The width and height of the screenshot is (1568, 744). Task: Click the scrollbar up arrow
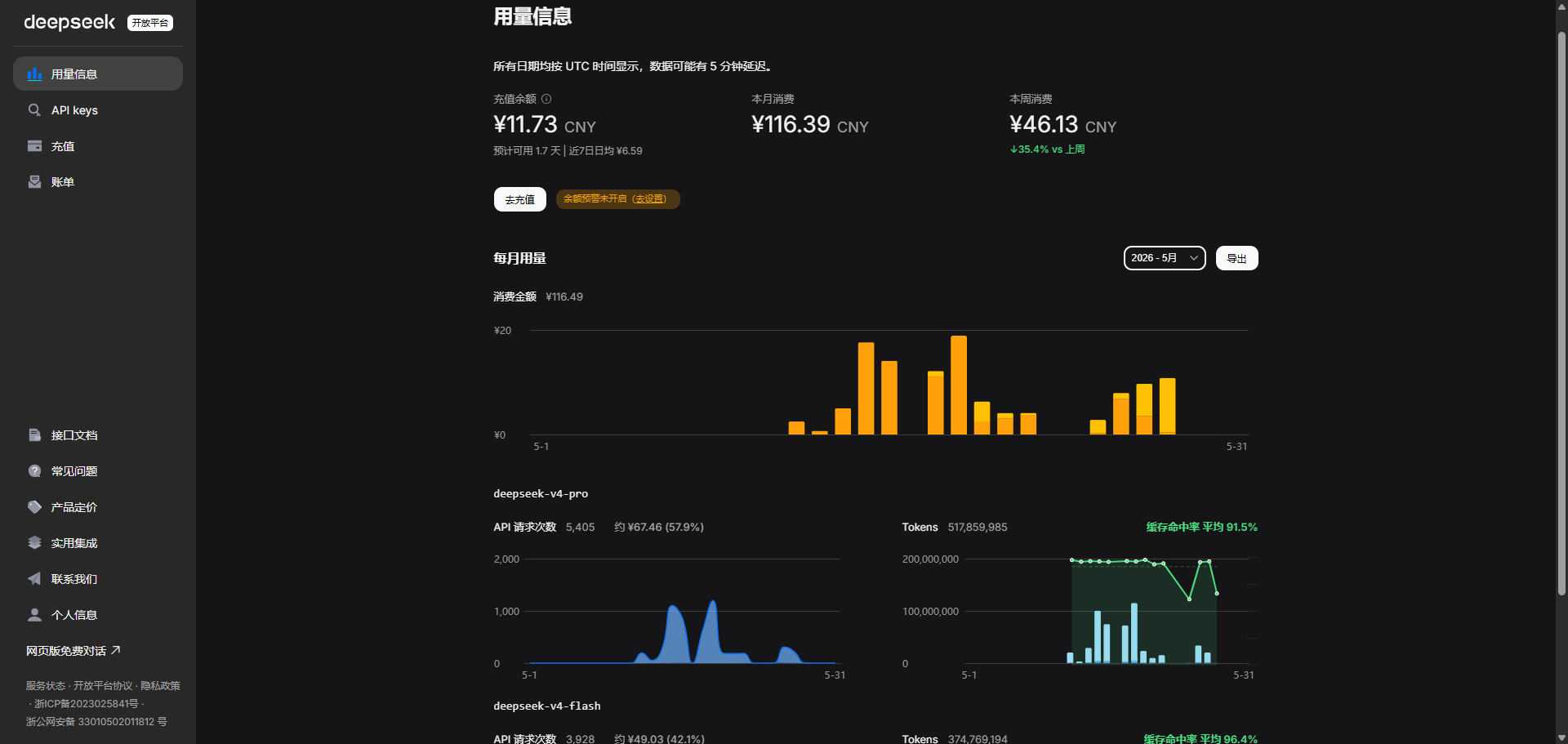tap(1561, 7)
